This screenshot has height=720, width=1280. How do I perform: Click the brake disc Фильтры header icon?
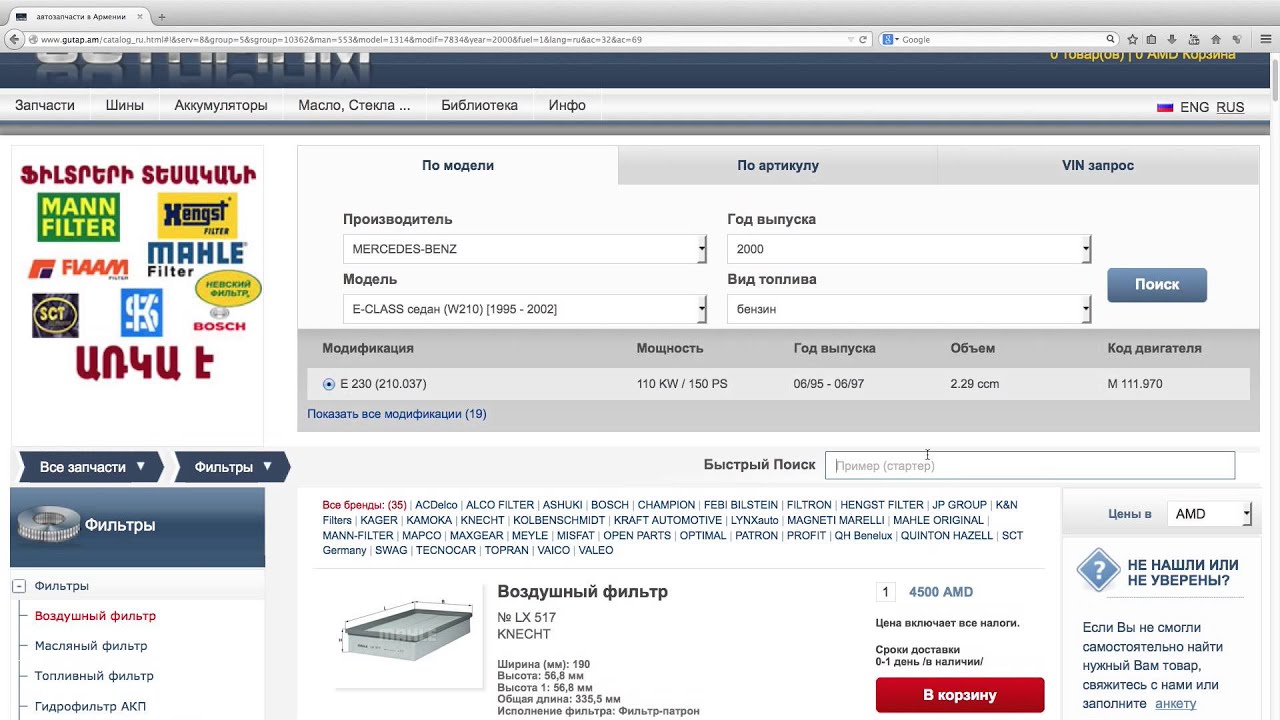tap(48, 524)
